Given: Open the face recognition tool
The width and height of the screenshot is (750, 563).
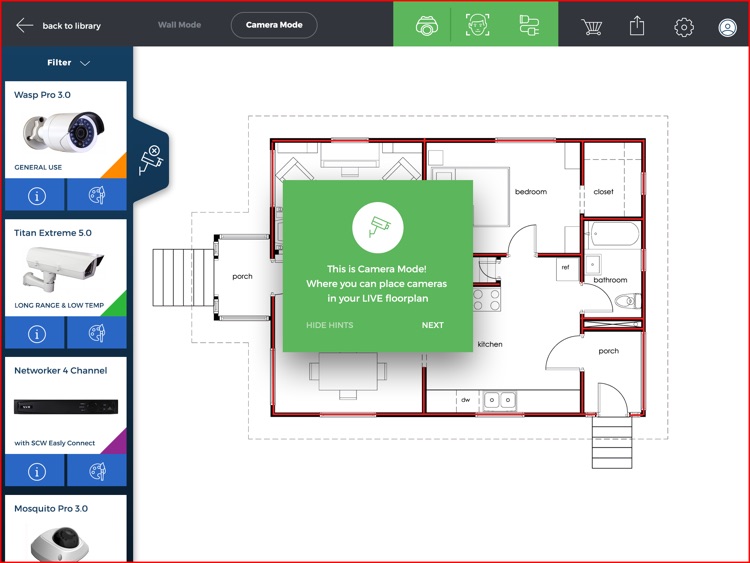Looking at the screenshot, I should click(x=477, y=25).
